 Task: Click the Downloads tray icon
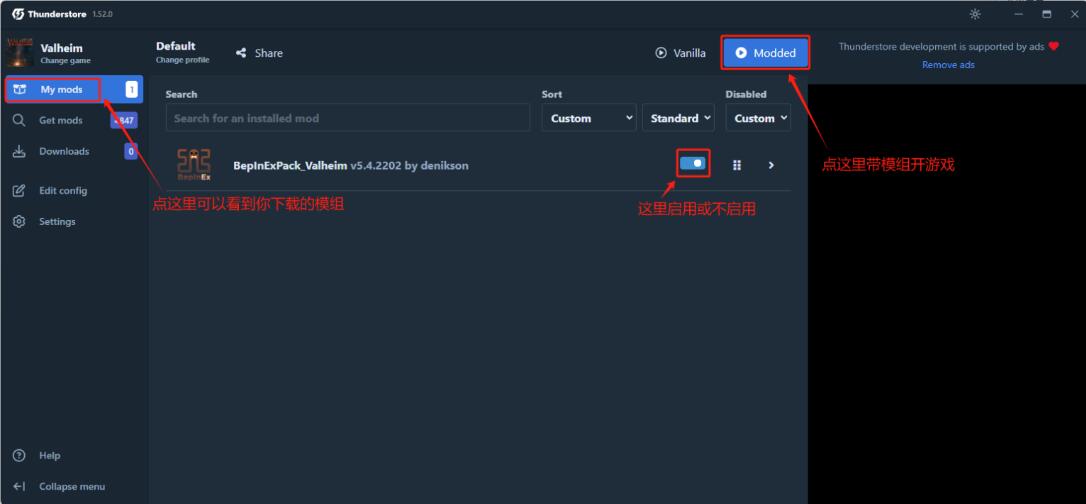19,152
